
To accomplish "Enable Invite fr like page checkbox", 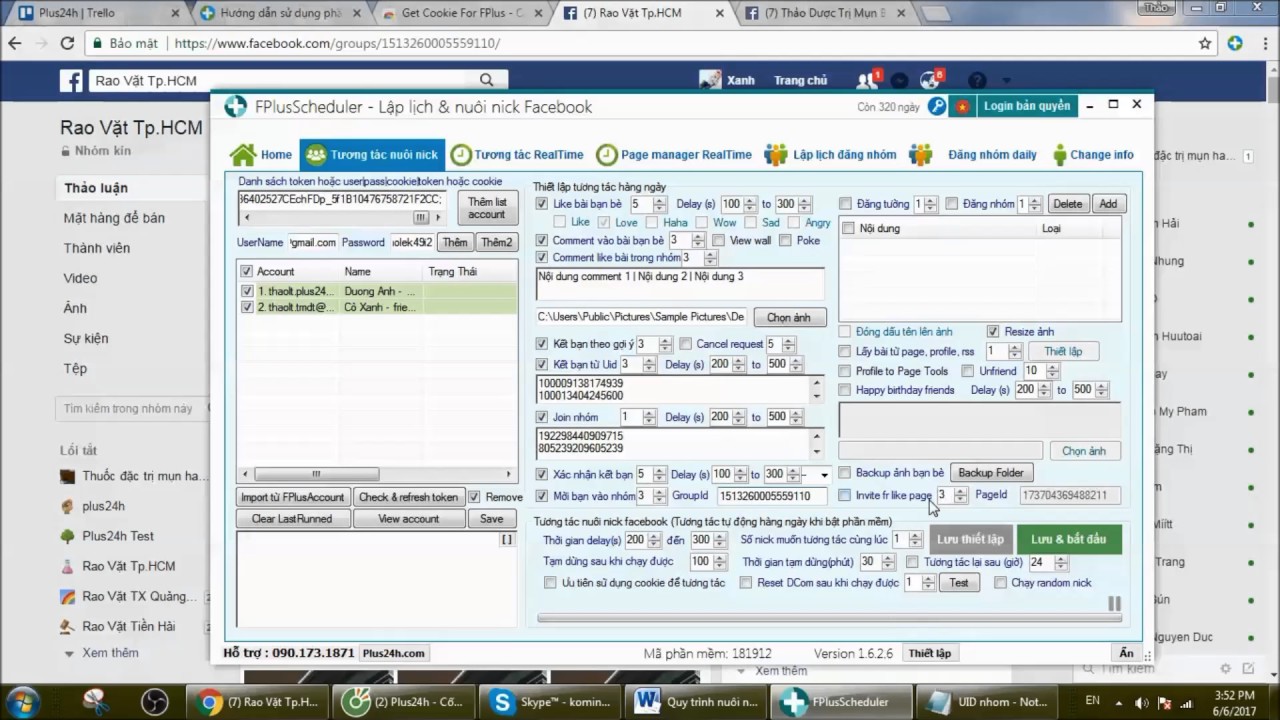I will [x=845, y=495].
